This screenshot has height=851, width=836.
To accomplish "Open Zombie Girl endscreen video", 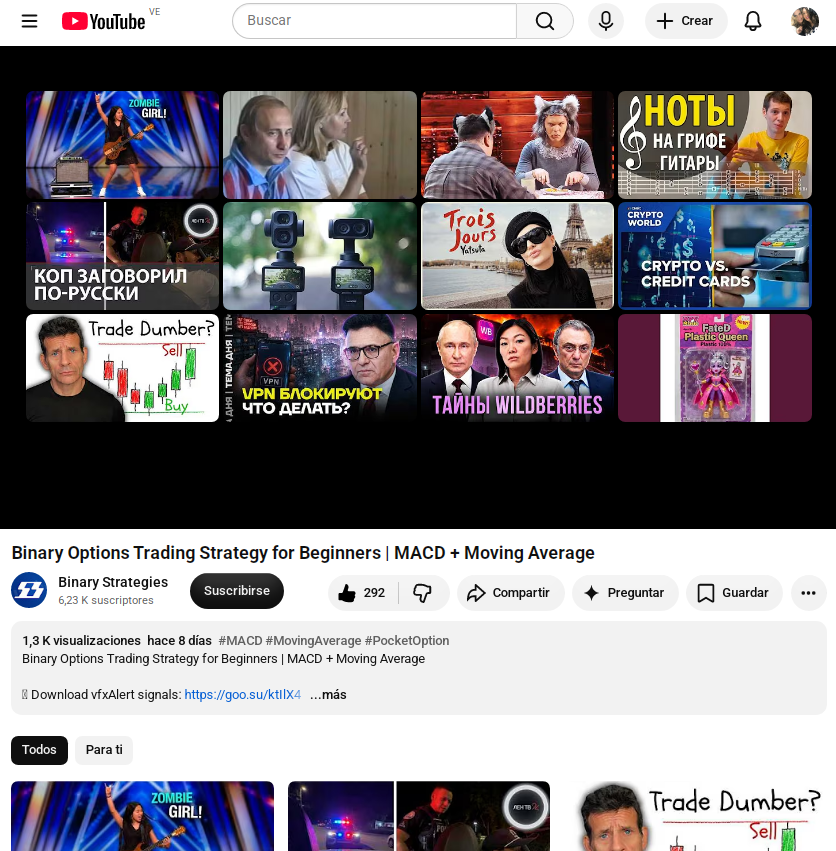I will pyautogui.click(x=123, y=145).
